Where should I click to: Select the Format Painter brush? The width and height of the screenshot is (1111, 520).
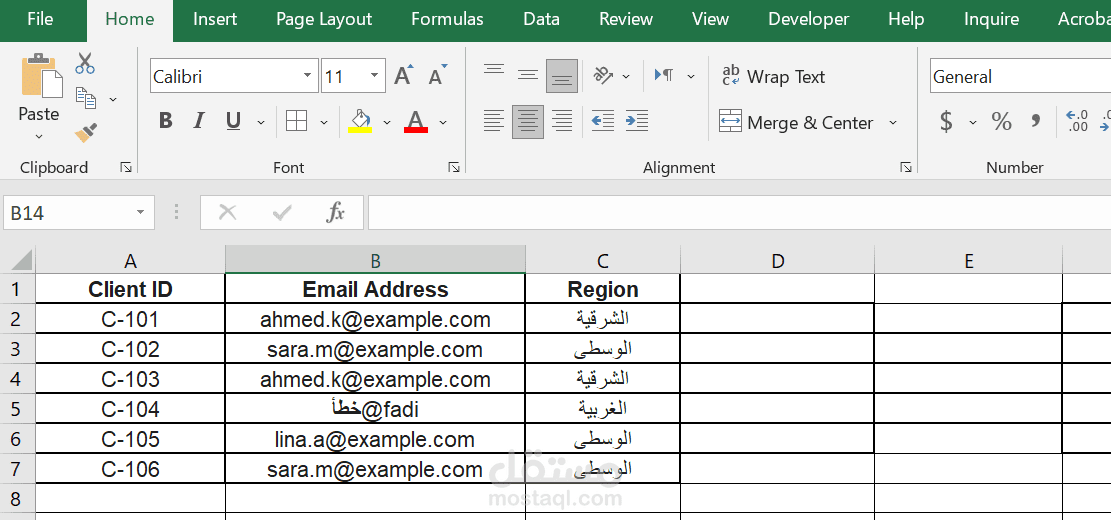(x=86, y=132)
